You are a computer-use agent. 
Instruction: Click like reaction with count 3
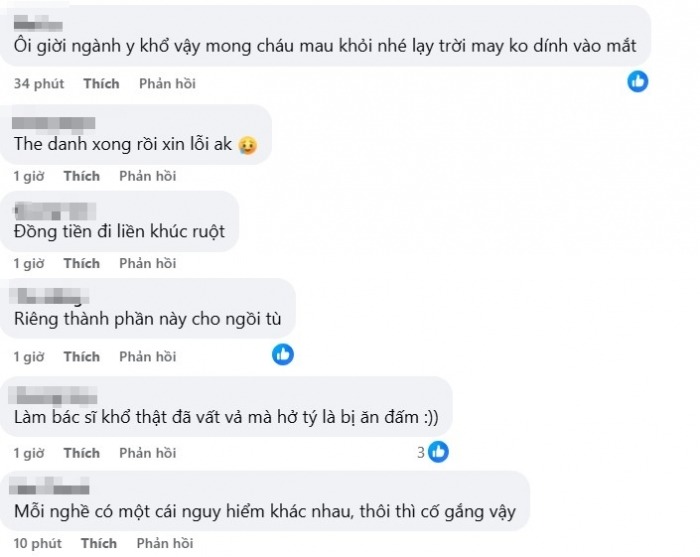[438, 452]
